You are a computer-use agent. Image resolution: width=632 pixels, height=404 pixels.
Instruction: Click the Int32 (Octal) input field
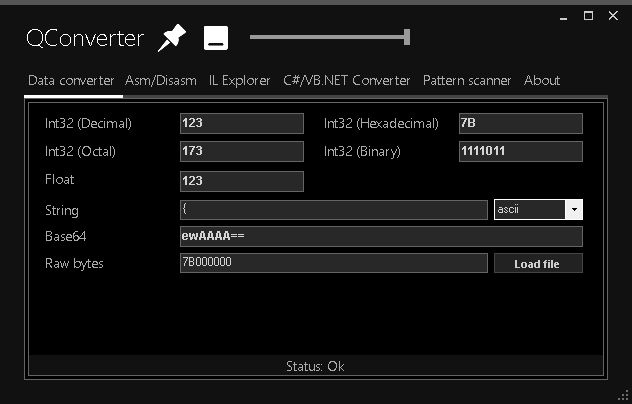[x=242, y=151]
